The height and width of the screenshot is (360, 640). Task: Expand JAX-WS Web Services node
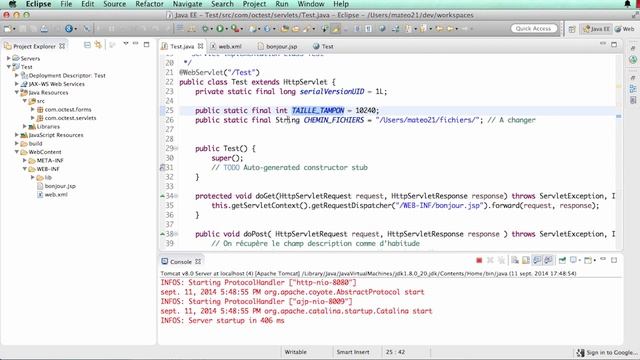click(17, 84)
